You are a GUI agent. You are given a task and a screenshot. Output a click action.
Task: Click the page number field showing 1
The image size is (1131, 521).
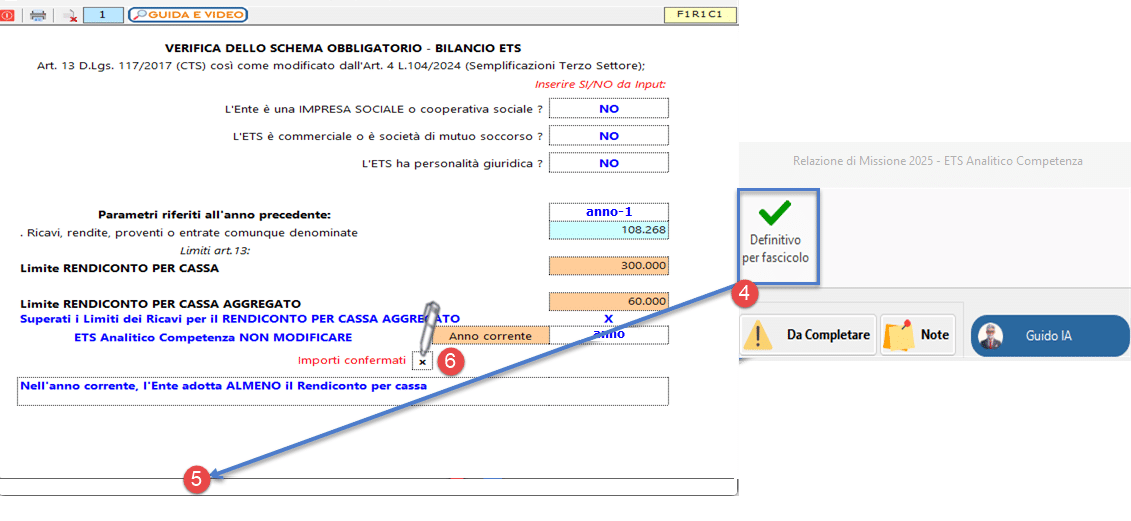point(103,14)
